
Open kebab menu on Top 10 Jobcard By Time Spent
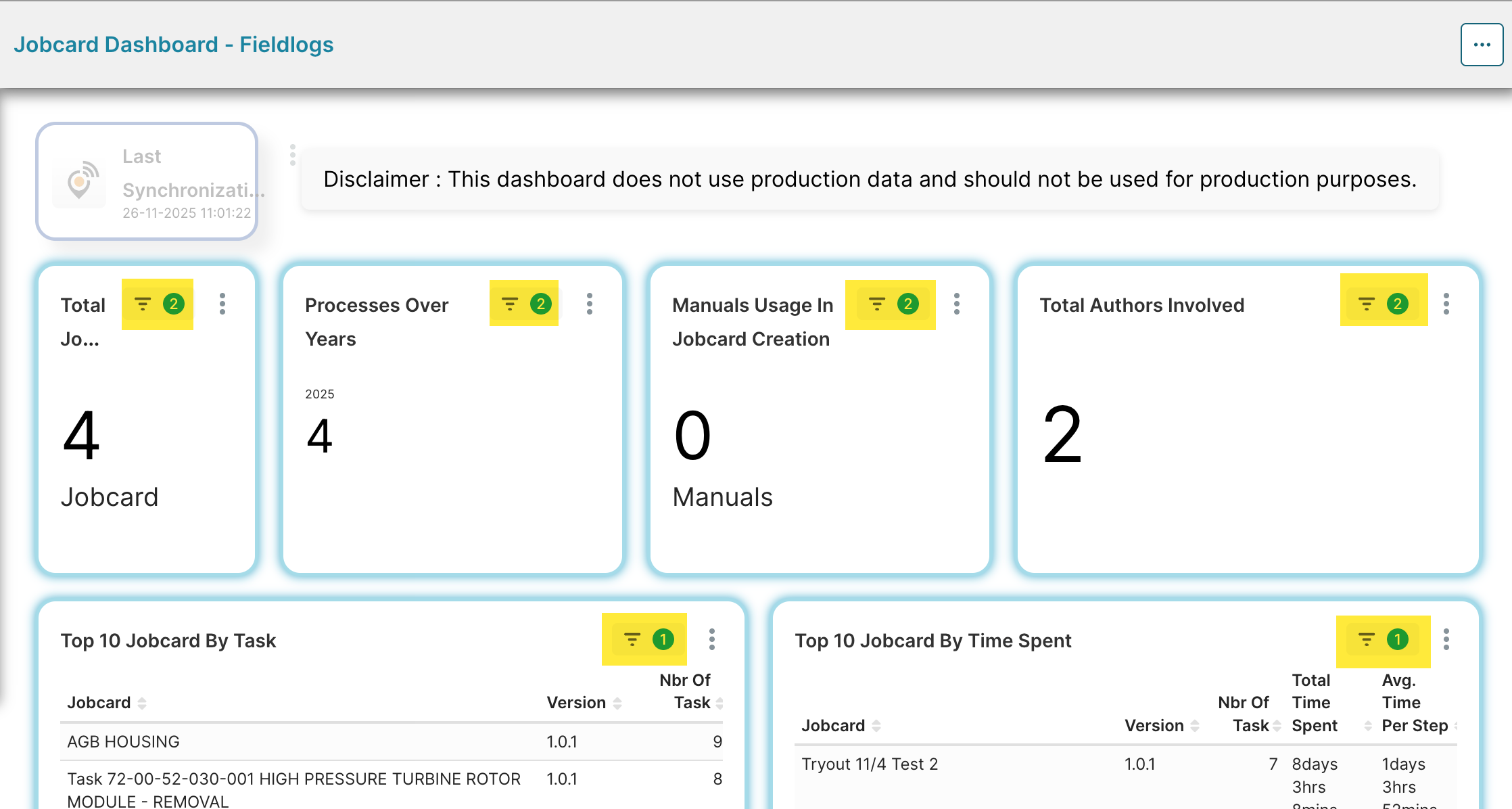coord(1446,639)
